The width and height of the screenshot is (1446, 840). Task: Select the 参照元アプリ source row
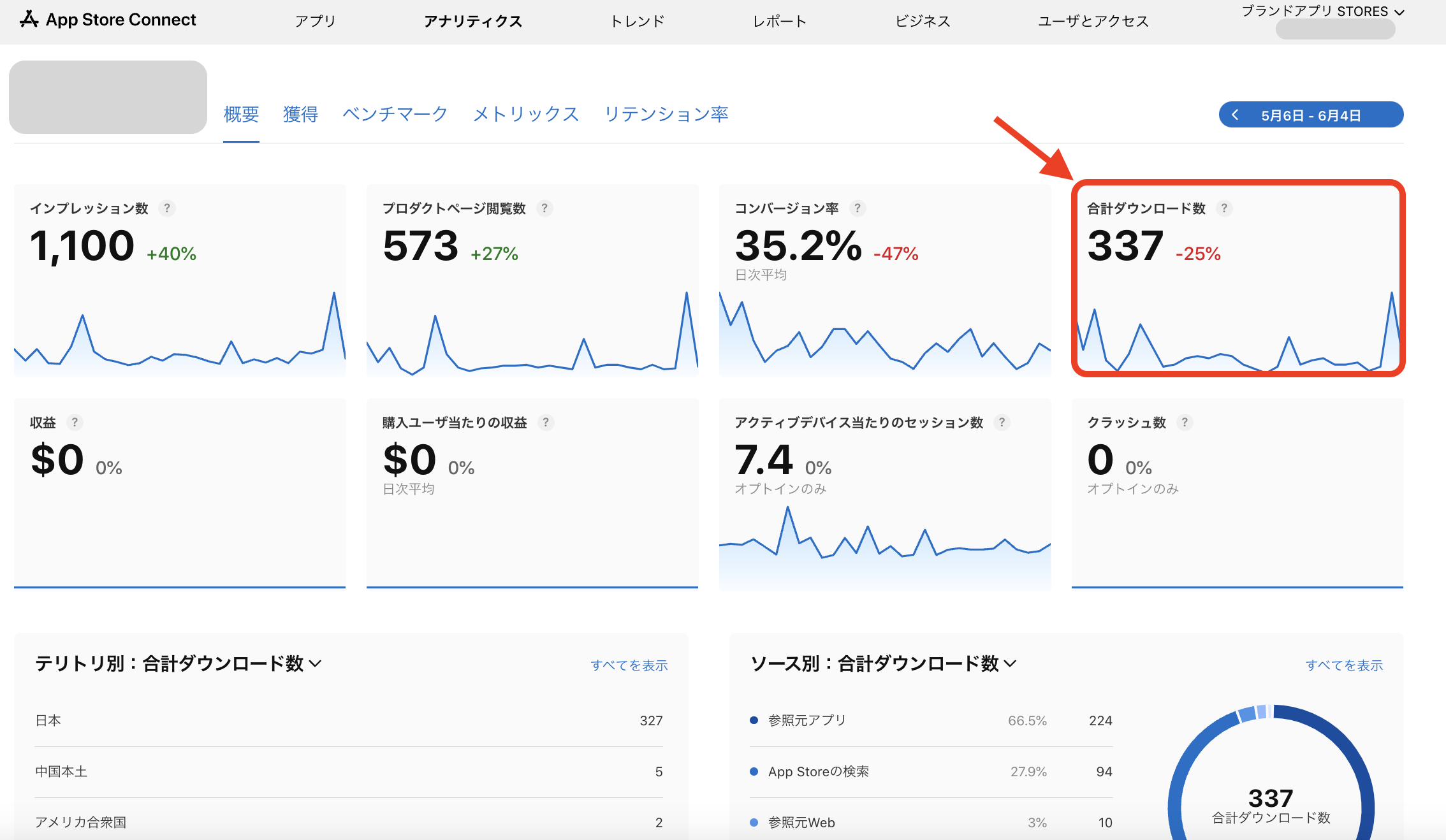[x=931, y=721]
